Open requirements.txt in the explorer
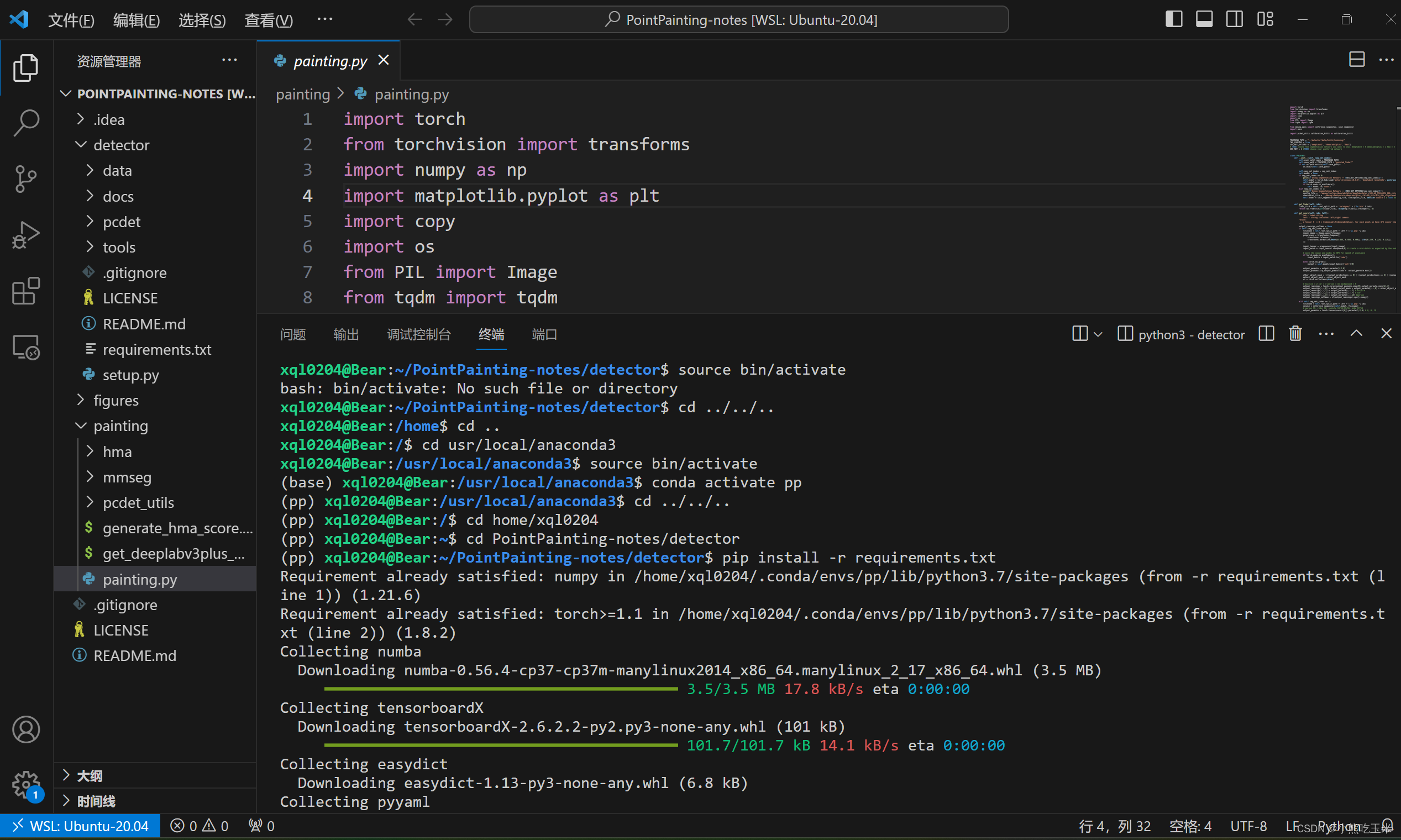Viewport: 1401px width, 840px height. tap(156, 349)
